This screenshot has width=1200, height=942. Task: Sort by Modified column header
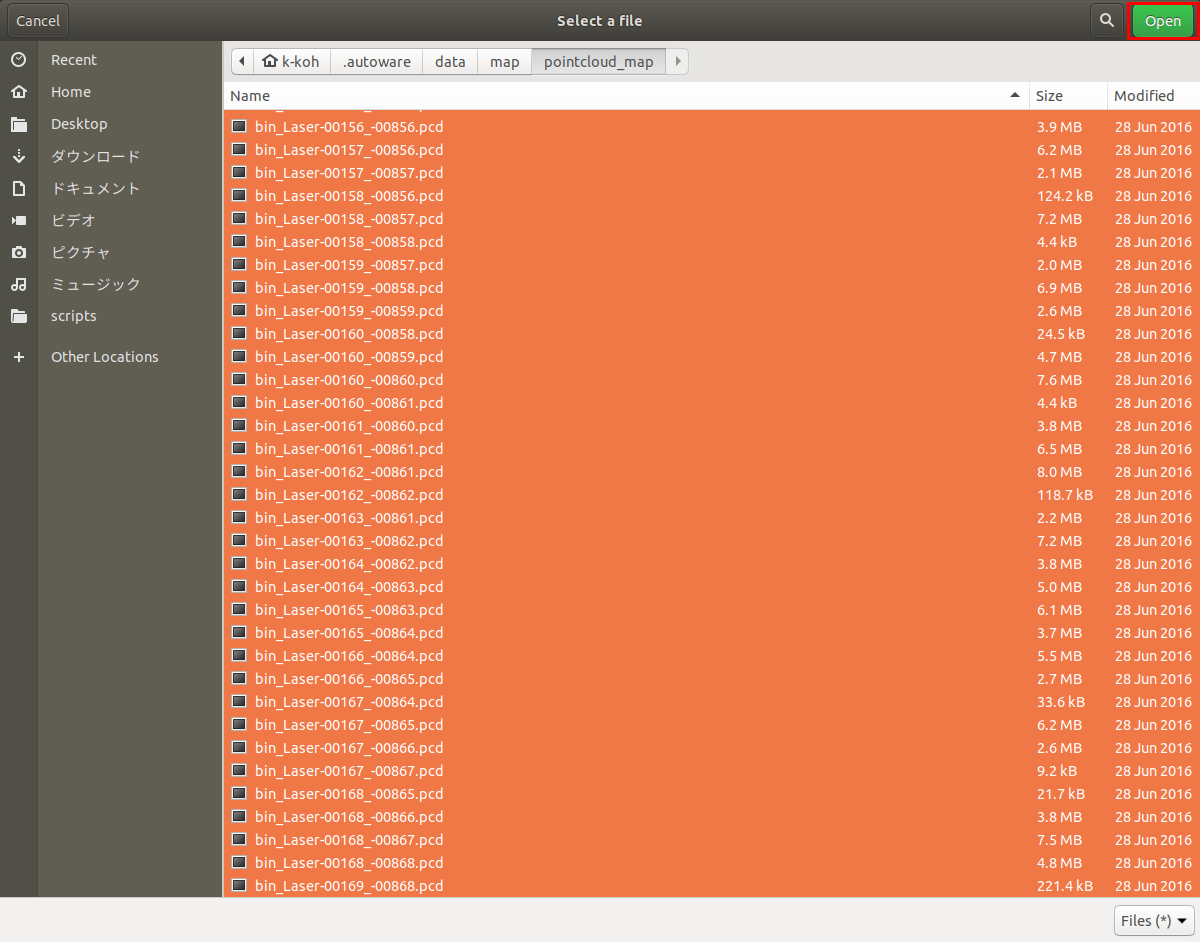(x=1154, y=96)
